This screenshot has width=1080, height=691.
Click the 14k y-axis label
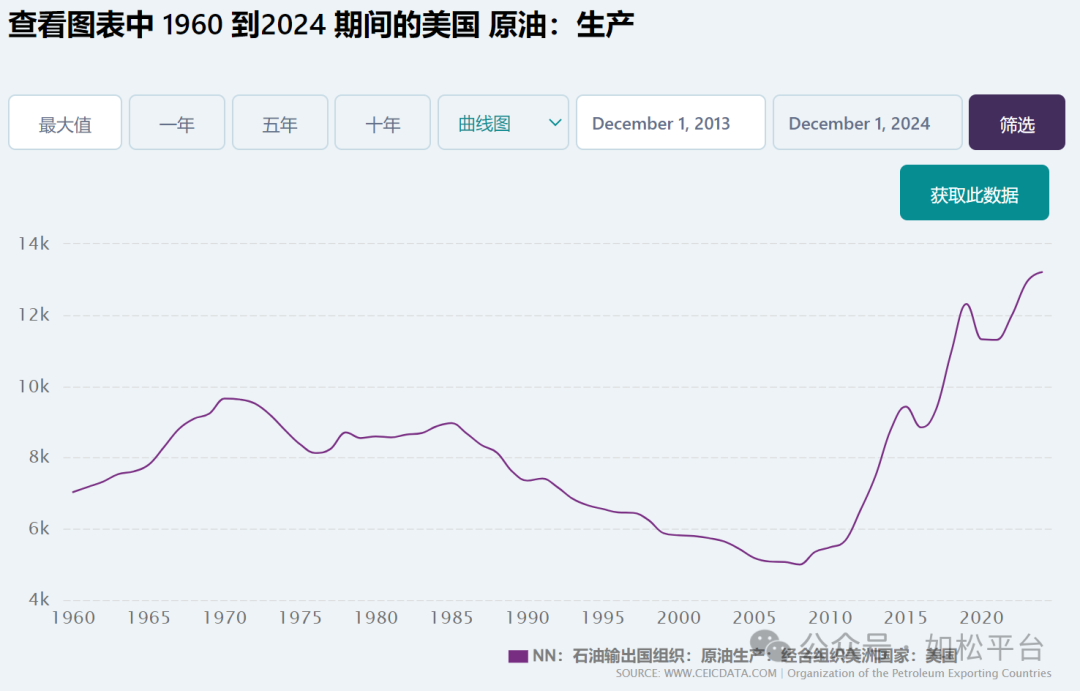tap(35, 244)
